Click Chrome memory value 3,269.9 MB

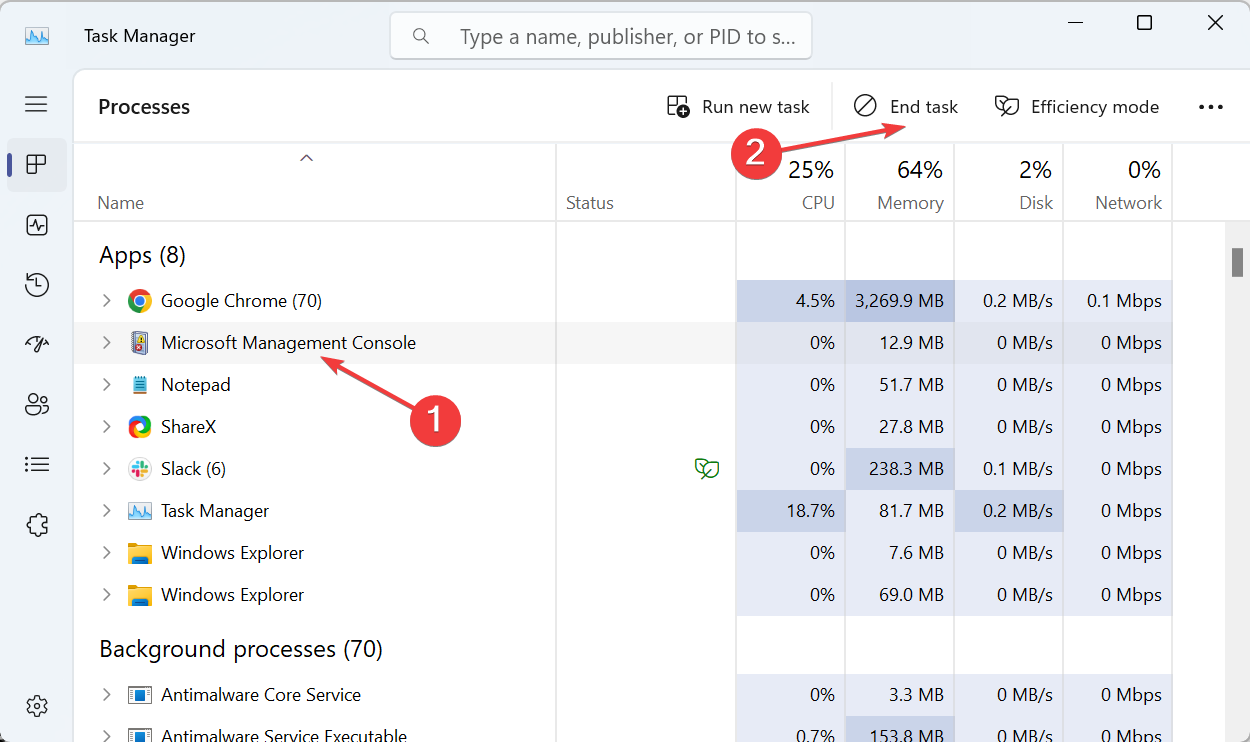pos(899,301)
